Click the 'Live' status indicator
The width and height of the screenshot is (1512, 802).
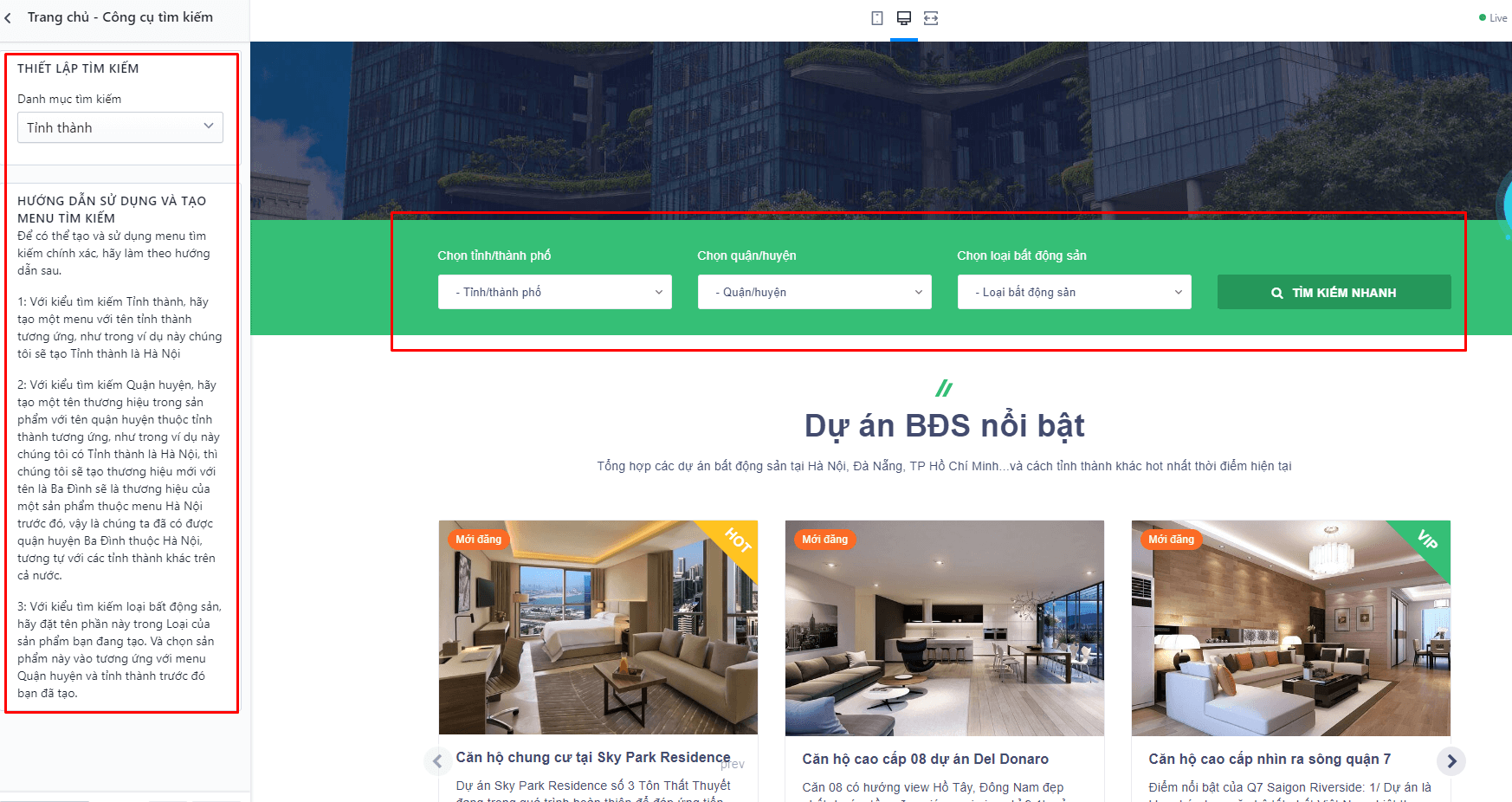click(1494, 18)
